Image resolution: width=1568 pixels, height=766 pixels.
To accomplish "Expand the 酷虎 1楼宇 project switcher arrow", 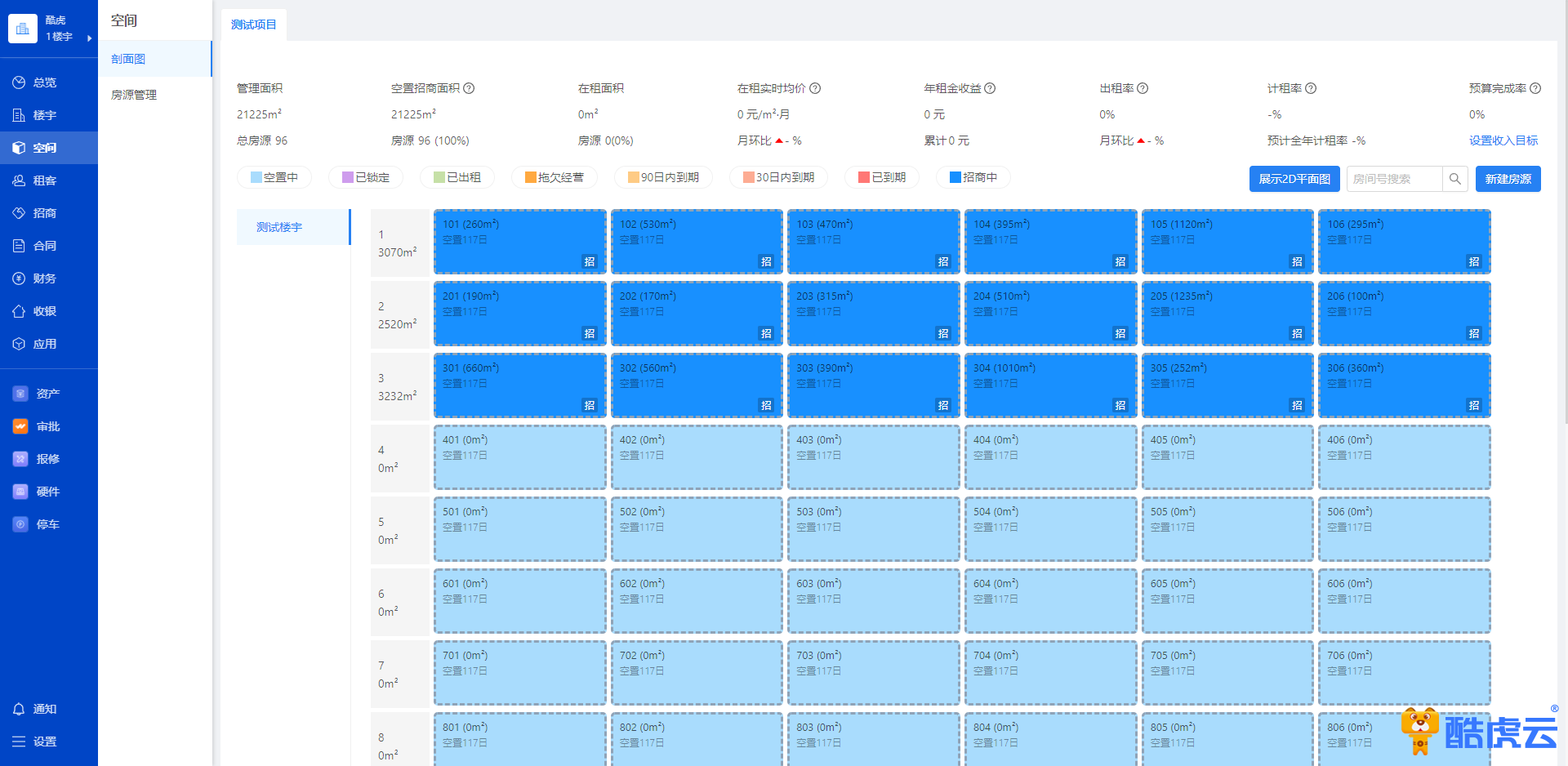I will pos(89,38).
